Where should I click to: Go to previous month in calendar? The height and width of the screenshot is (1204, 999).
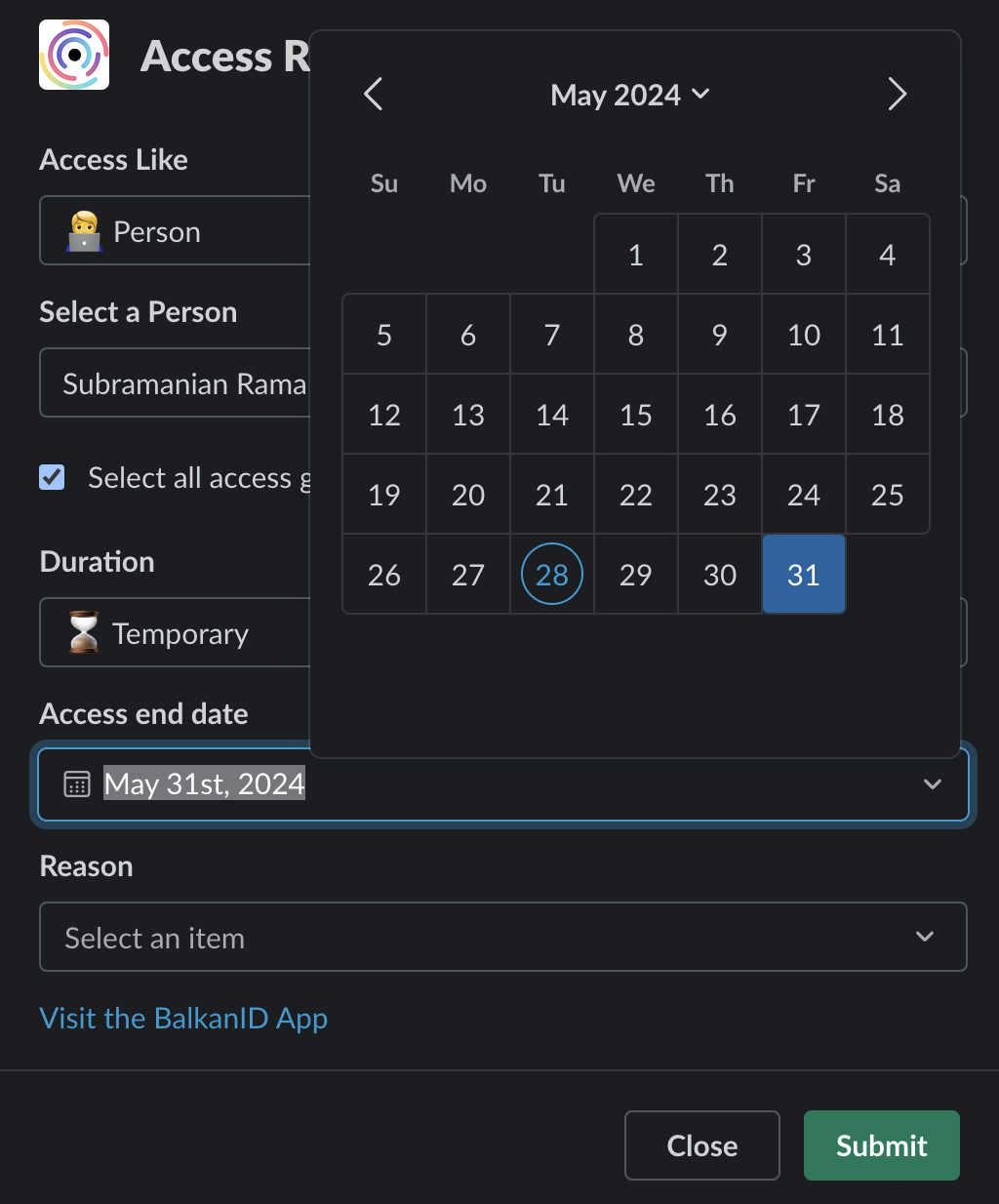pyautogui.click(x=373, y=95)
